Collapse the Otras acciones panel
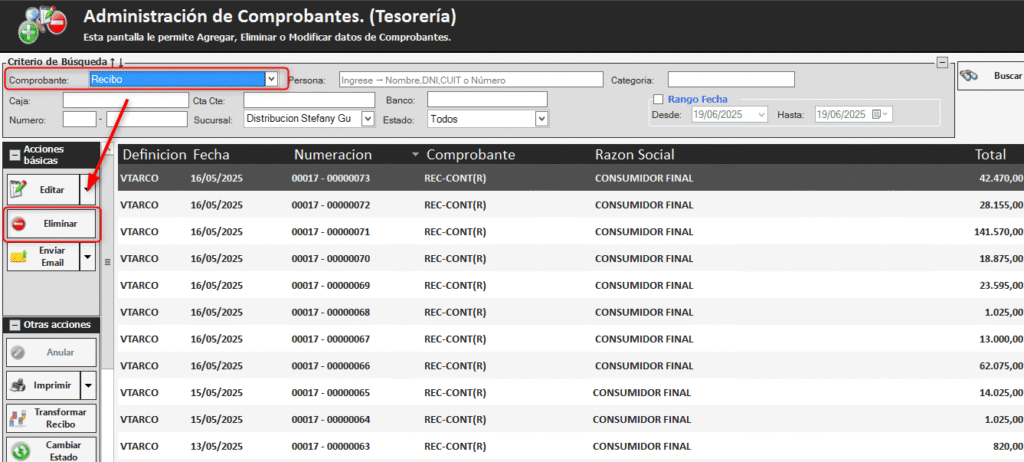 [x=14, y=325]
